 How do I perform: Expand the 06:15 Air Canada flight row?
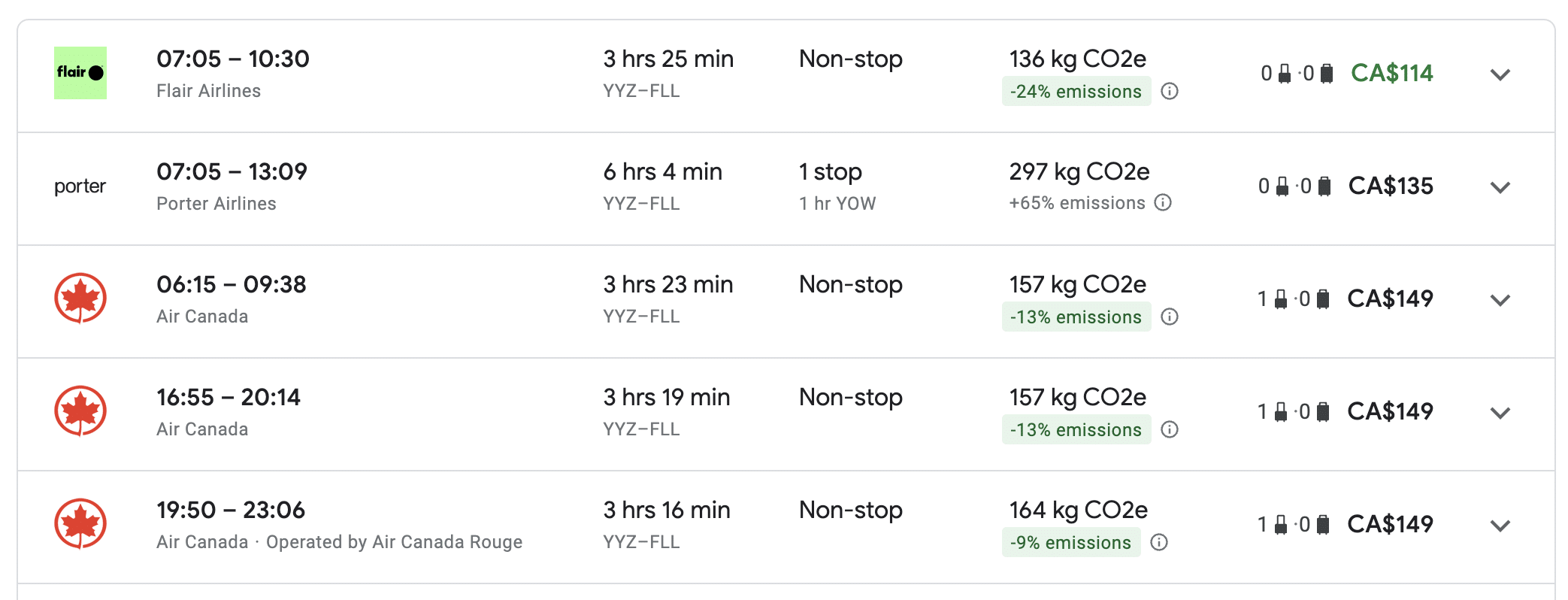pyautogui.click(x=1500, y=299)
